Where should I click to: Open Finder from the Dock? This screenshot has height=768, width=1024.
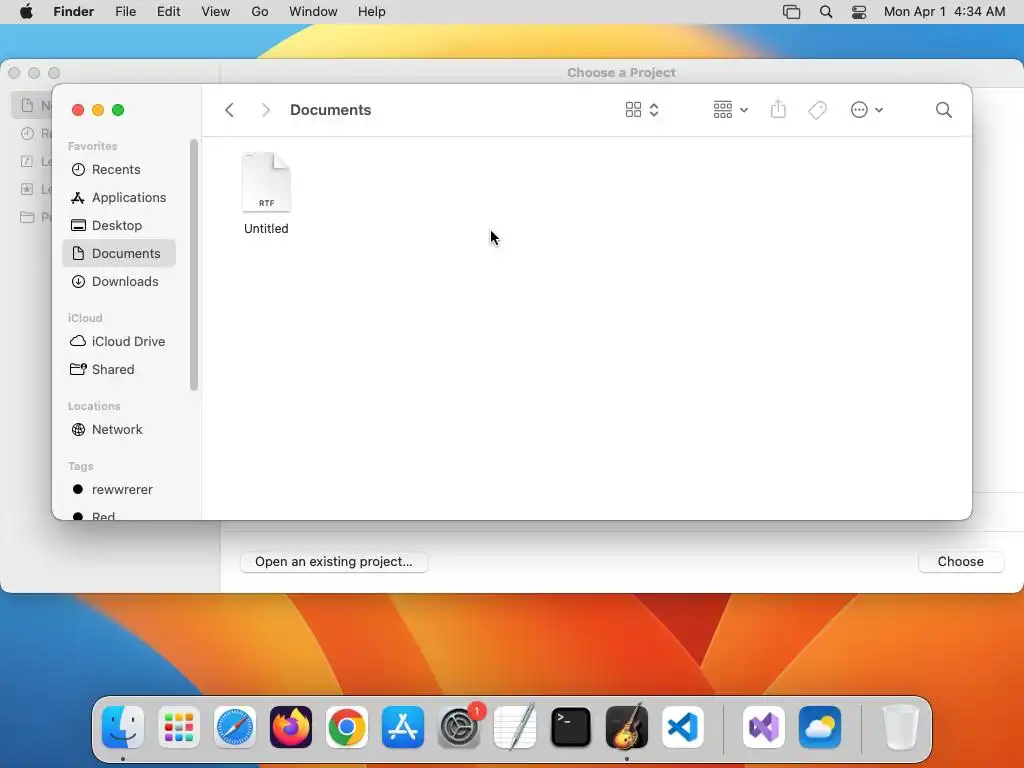[x=123, y=727]
